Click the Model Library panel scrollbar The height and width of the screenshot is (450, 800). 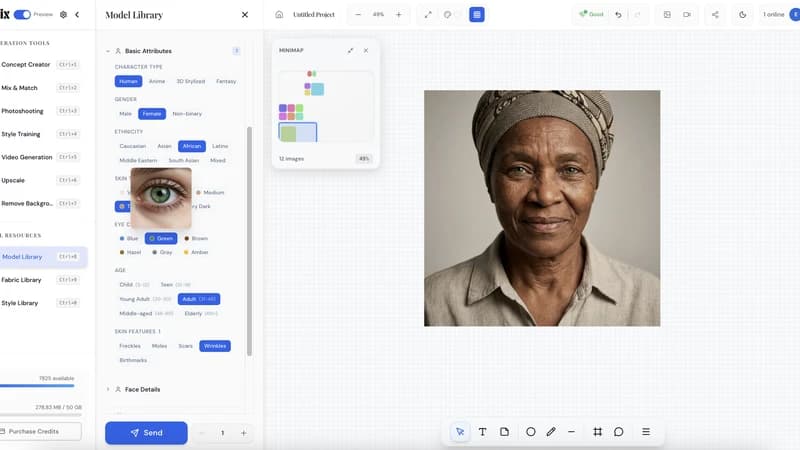249,241
